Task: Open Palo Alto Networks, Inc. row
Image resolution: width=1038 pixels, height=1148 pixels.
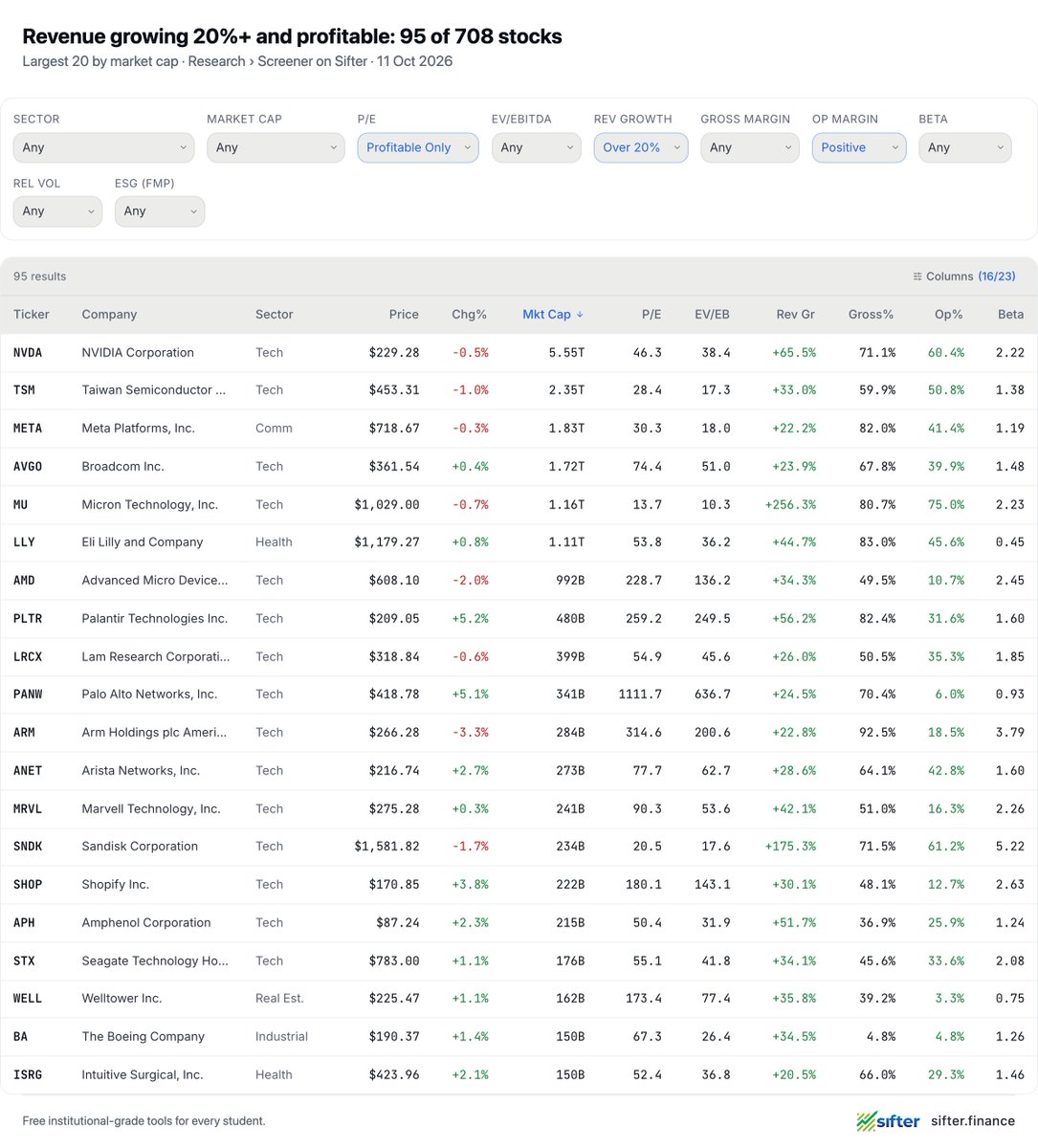Action: coord(519,695)
